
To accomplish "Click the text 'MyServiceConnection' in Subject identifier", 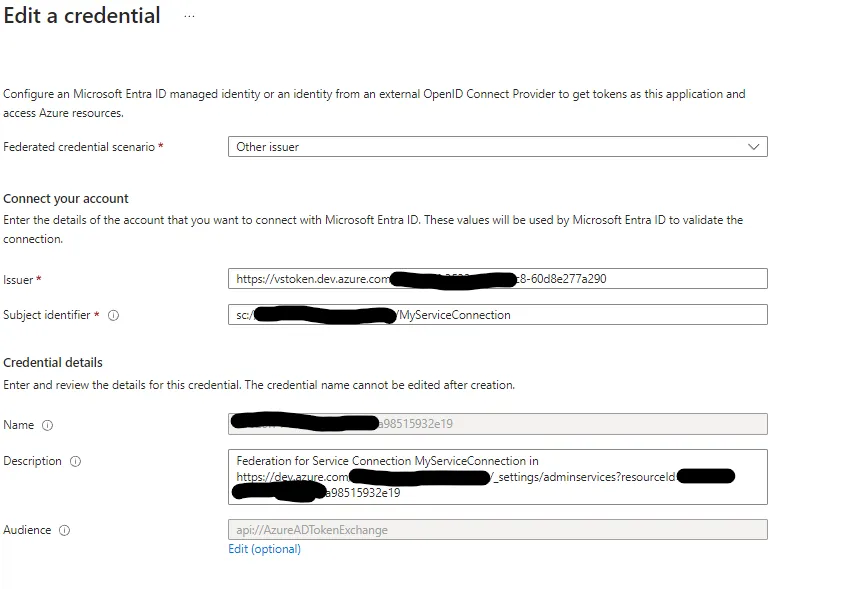I will 455,315.
